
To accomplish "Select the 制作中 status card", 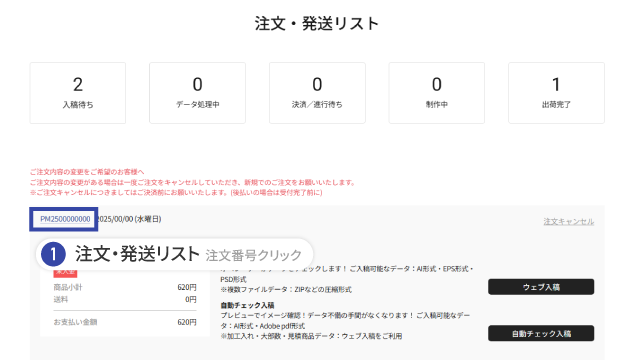I will tap(437, 93).
